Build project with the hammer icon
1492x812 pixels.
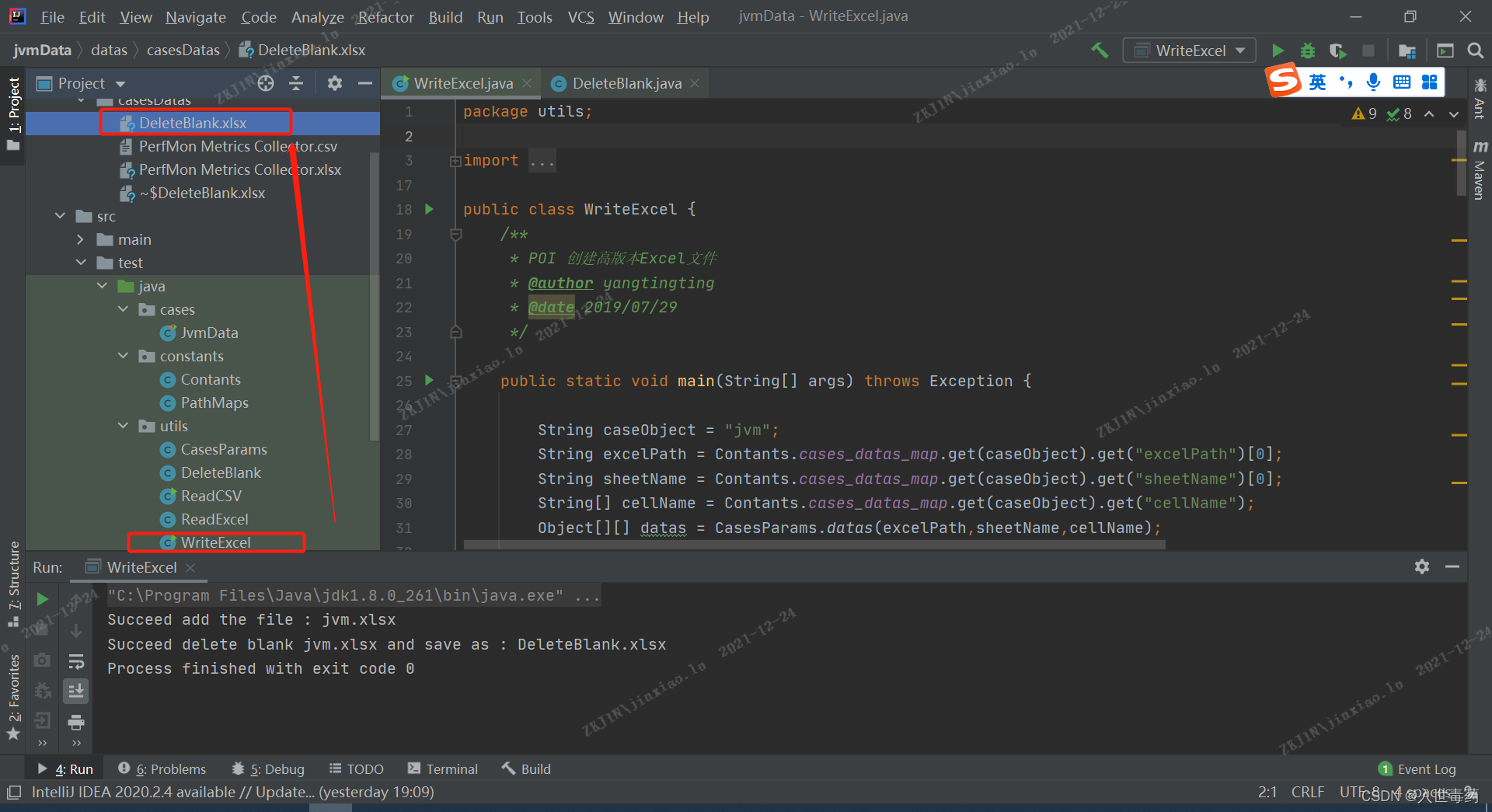[1100, 51]
